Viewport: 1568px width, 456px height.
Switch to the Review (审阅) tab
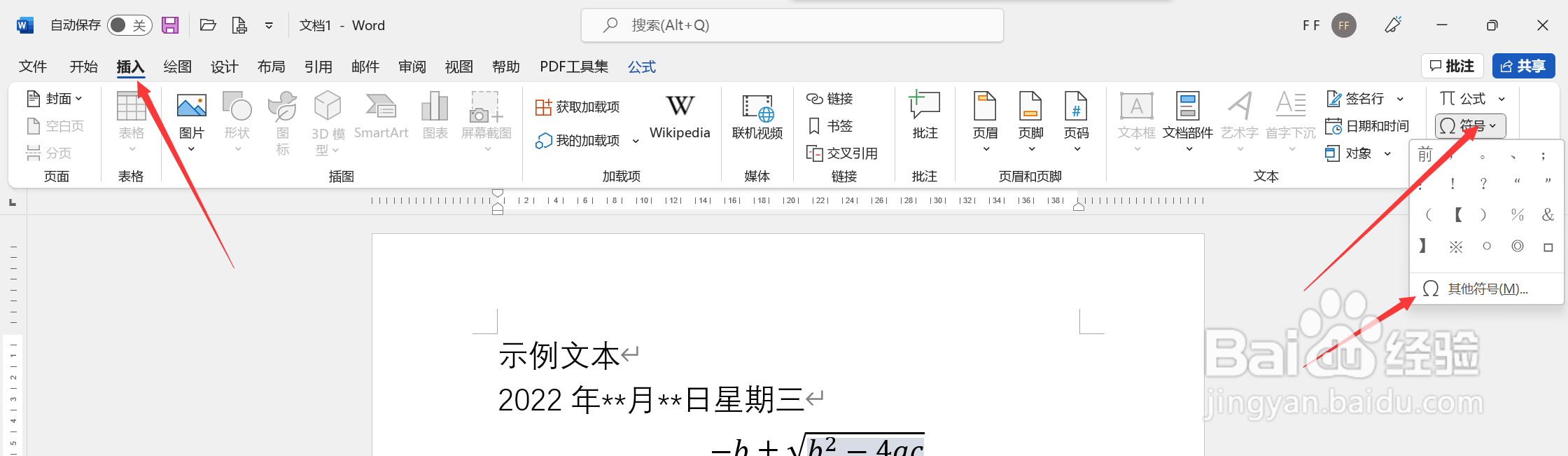pos(412,67)
